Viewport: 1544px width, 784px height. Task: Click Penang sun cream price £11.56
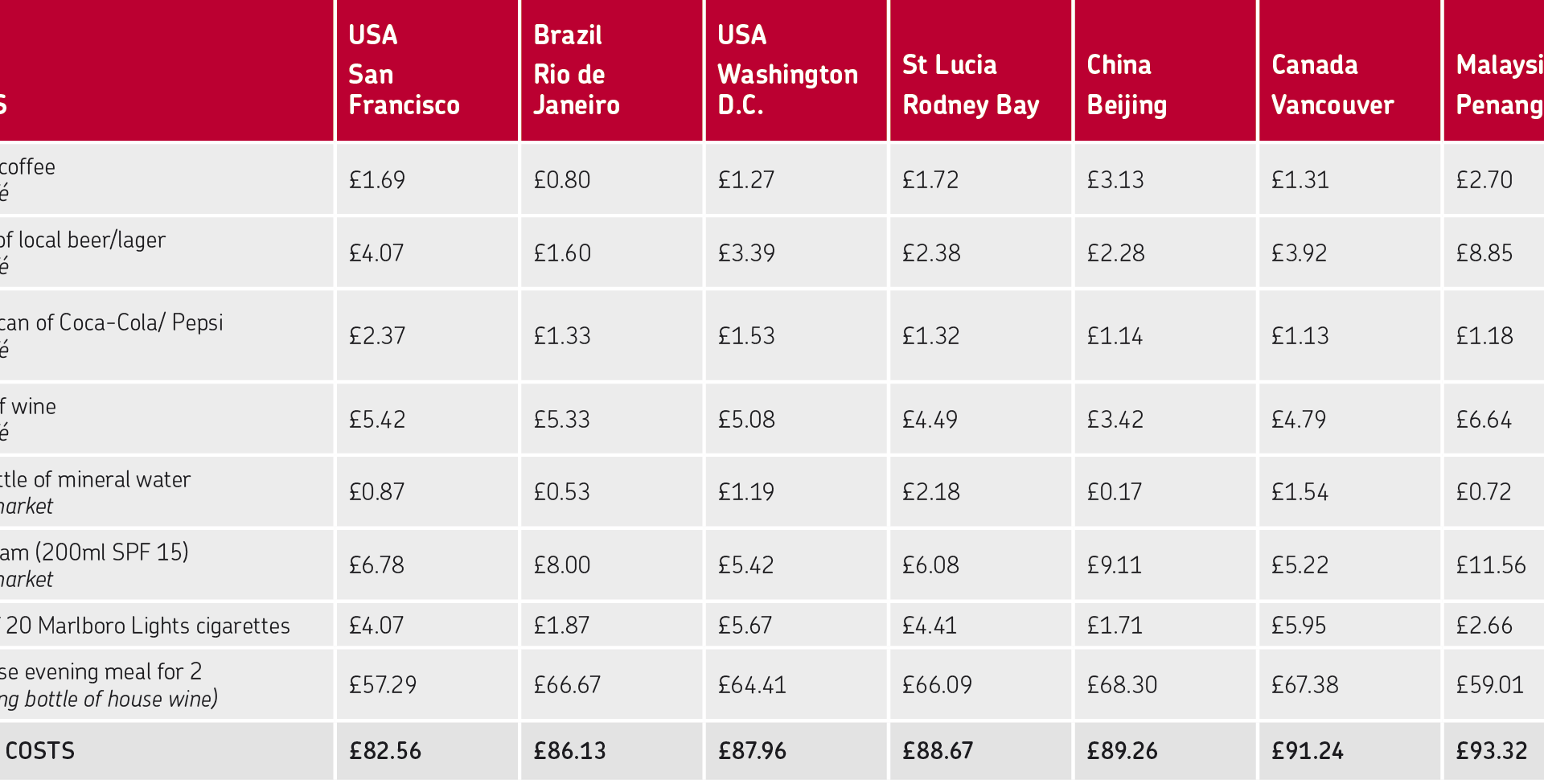tap(1491, 564)
